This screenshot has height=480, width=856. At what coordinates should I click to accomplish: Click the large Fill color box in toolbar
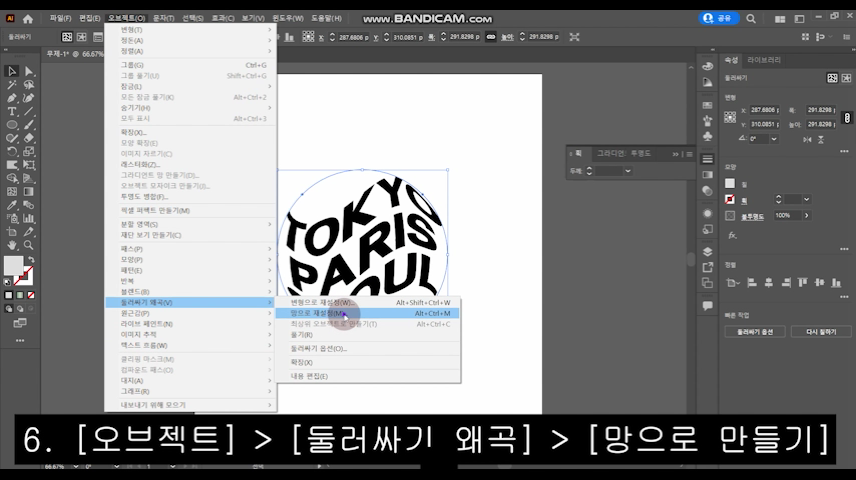click(x=14, y=266)
